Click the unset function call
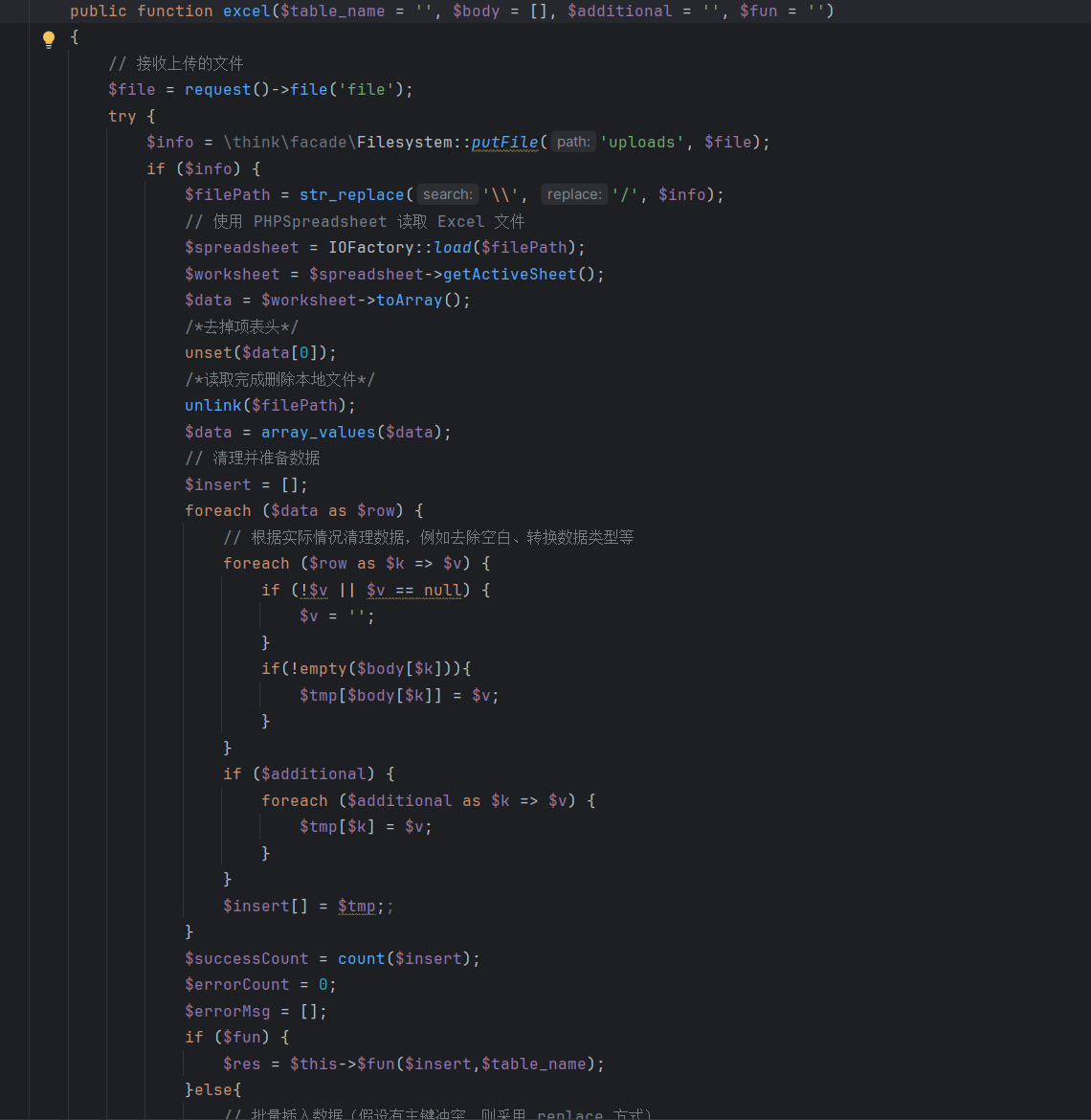This screenshot has width=1091, height=1120. pyautogui.click(x=208, y=352)
